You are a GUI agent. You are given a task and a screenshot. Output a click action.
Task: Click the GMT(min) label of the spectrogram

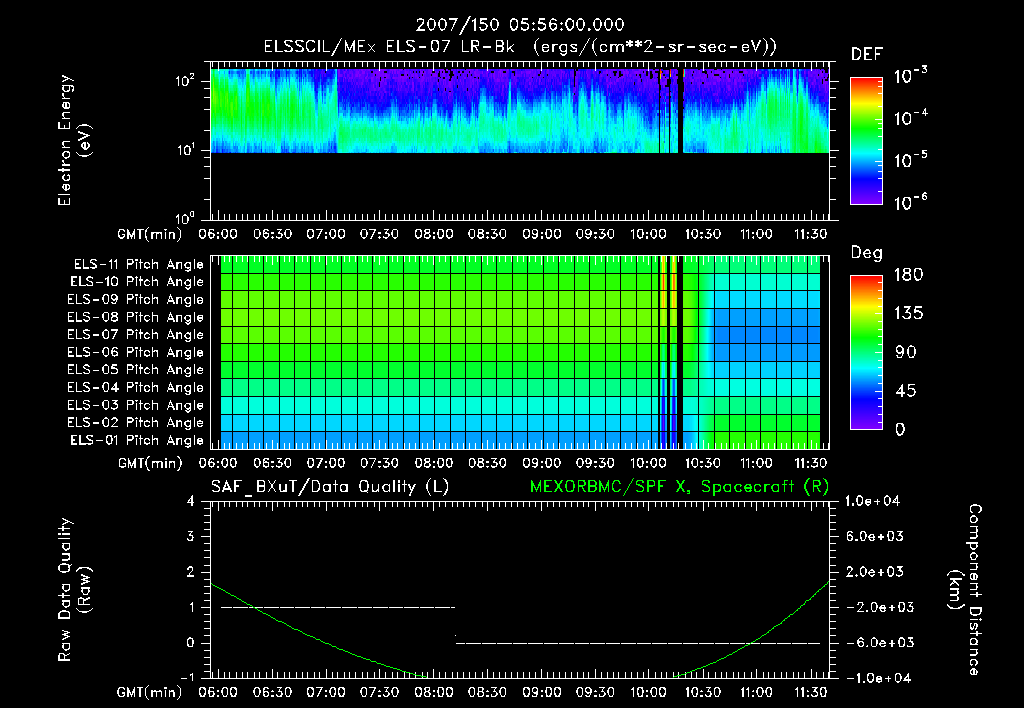[x=150, y=234]
